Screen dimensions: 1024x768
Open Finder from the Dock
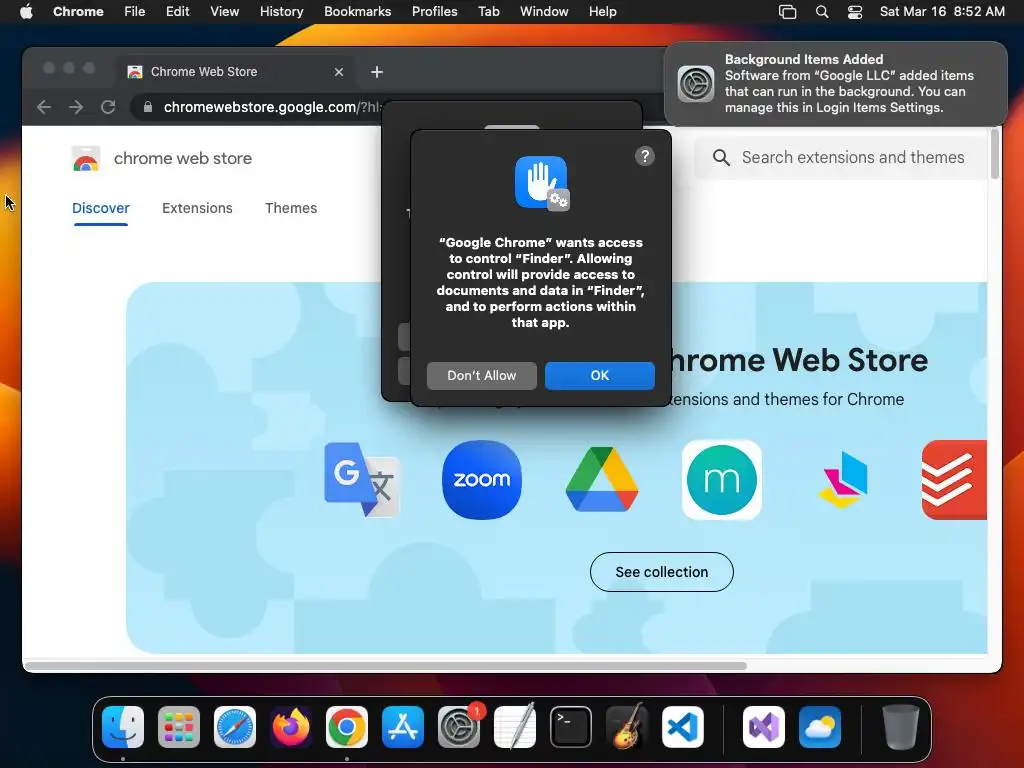(x=123, y=727)
